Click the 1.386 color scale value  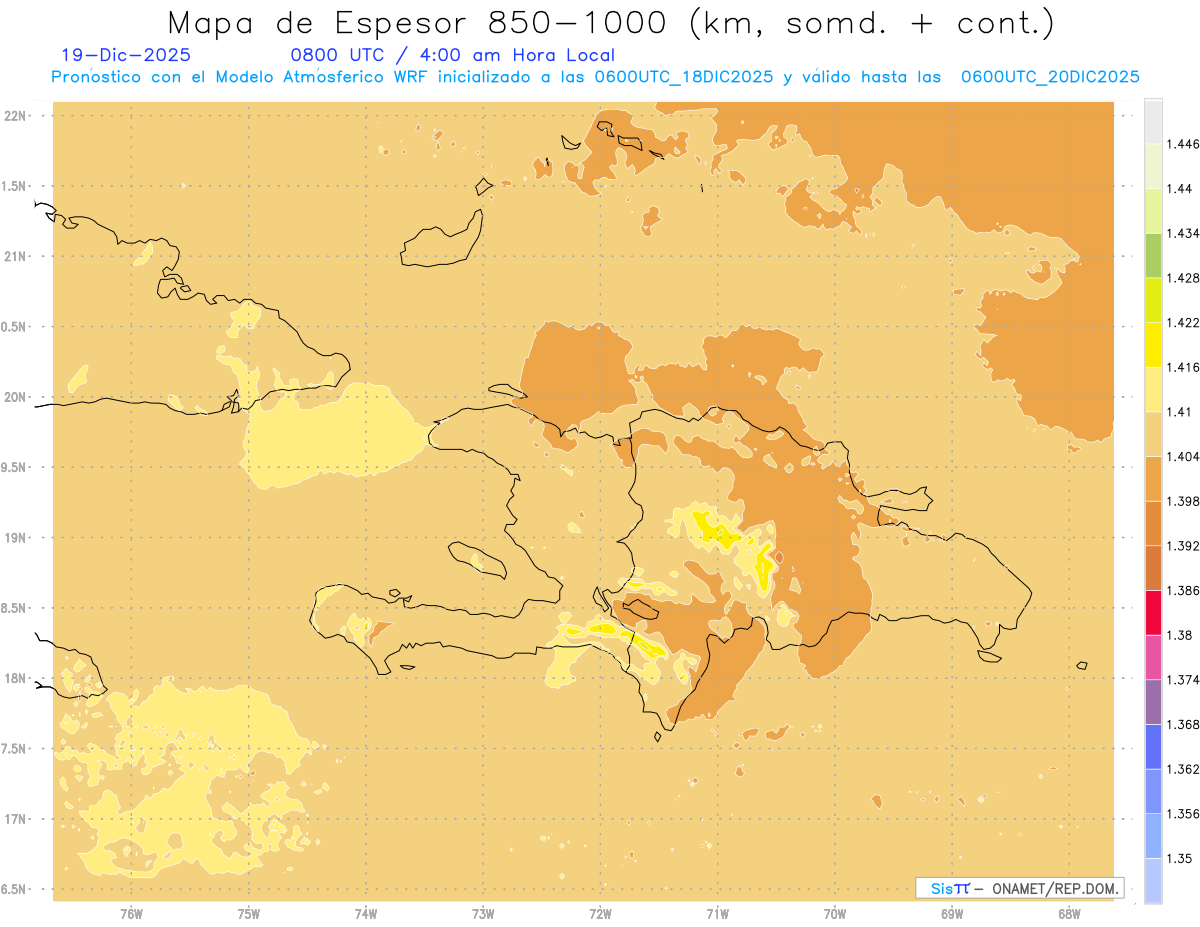pos(1184,590)
